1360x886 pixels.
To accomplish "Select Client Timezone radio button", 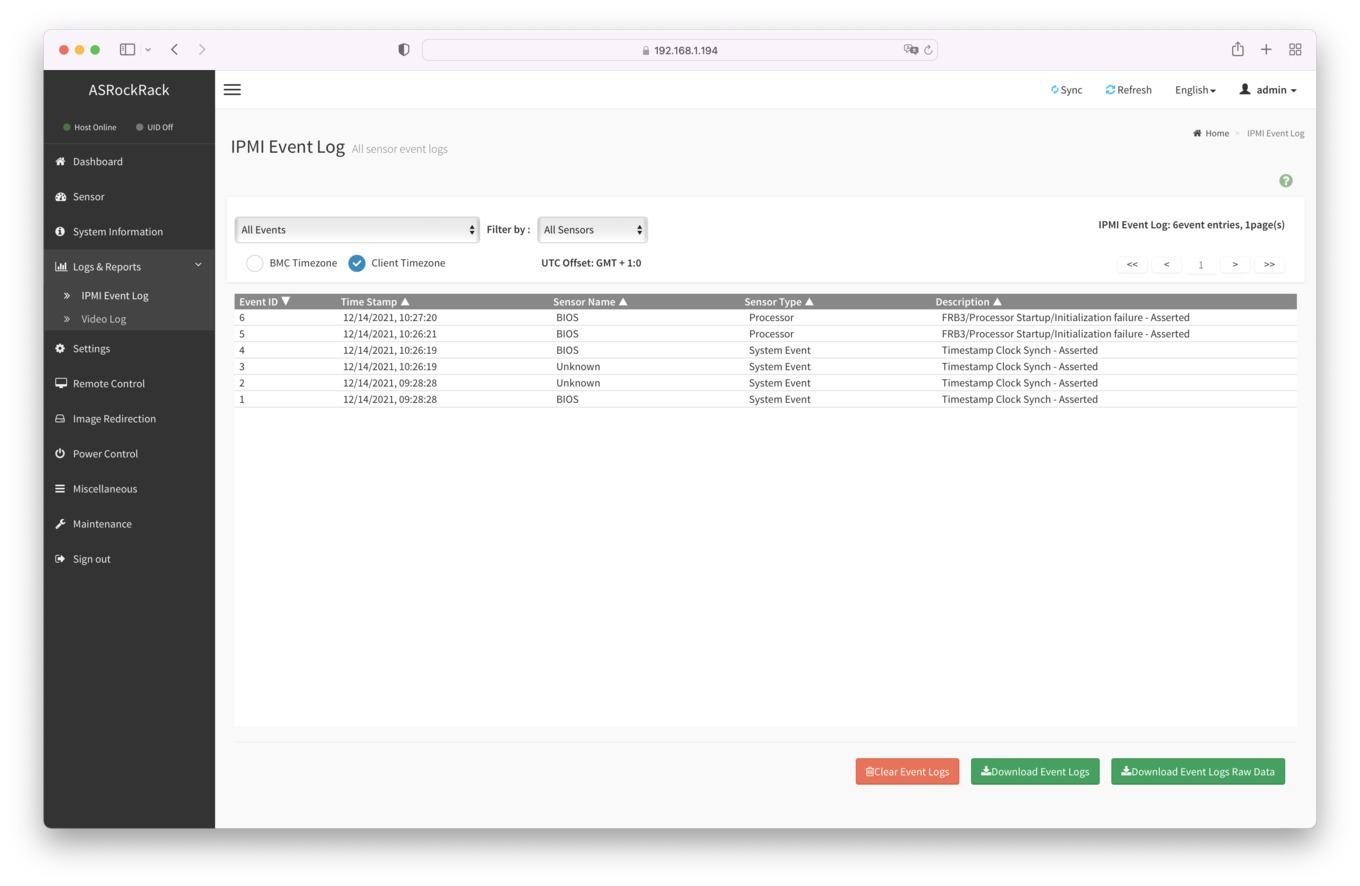I will 357,263.
